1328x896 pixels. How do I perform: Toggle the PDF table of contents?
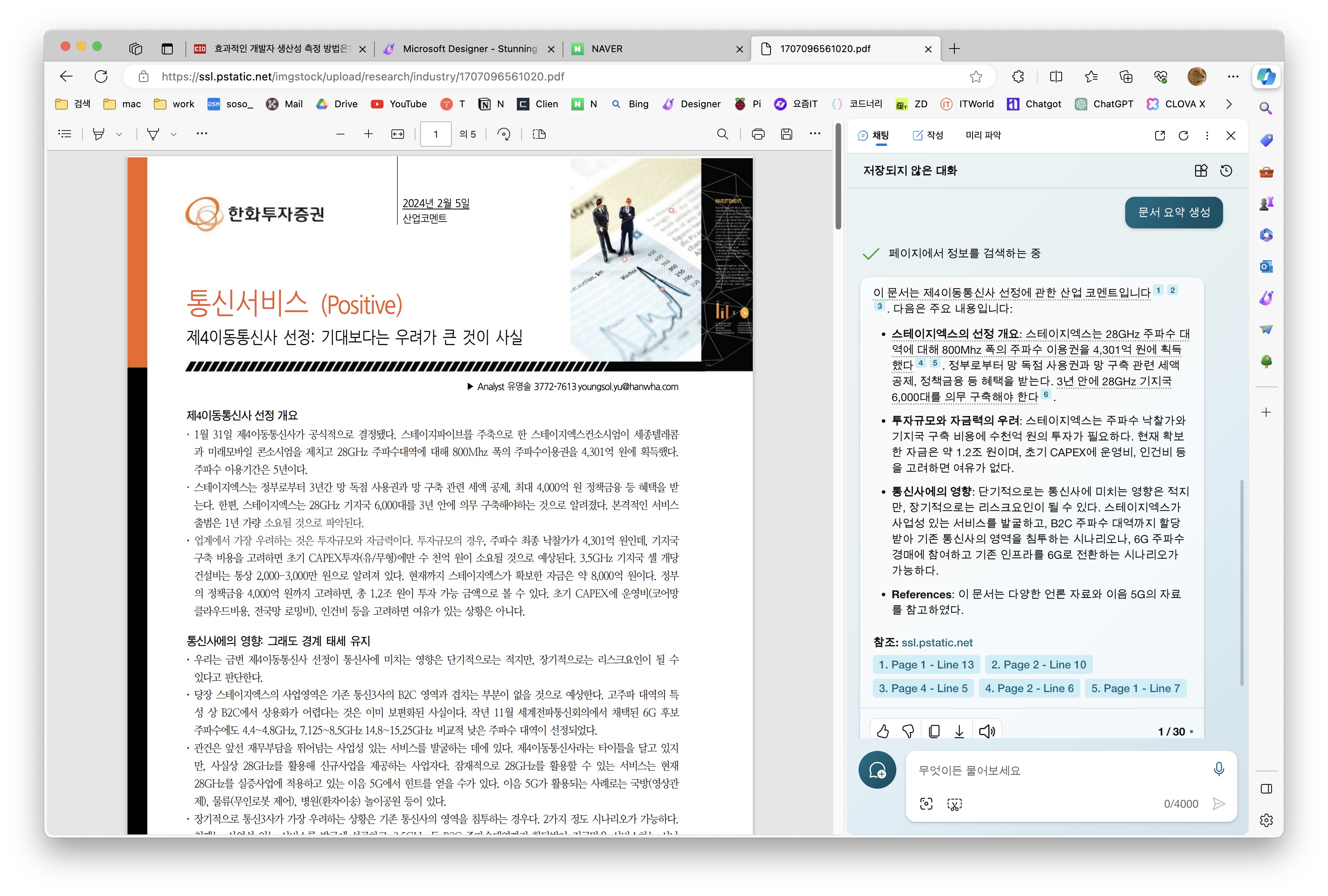point(65,134)
